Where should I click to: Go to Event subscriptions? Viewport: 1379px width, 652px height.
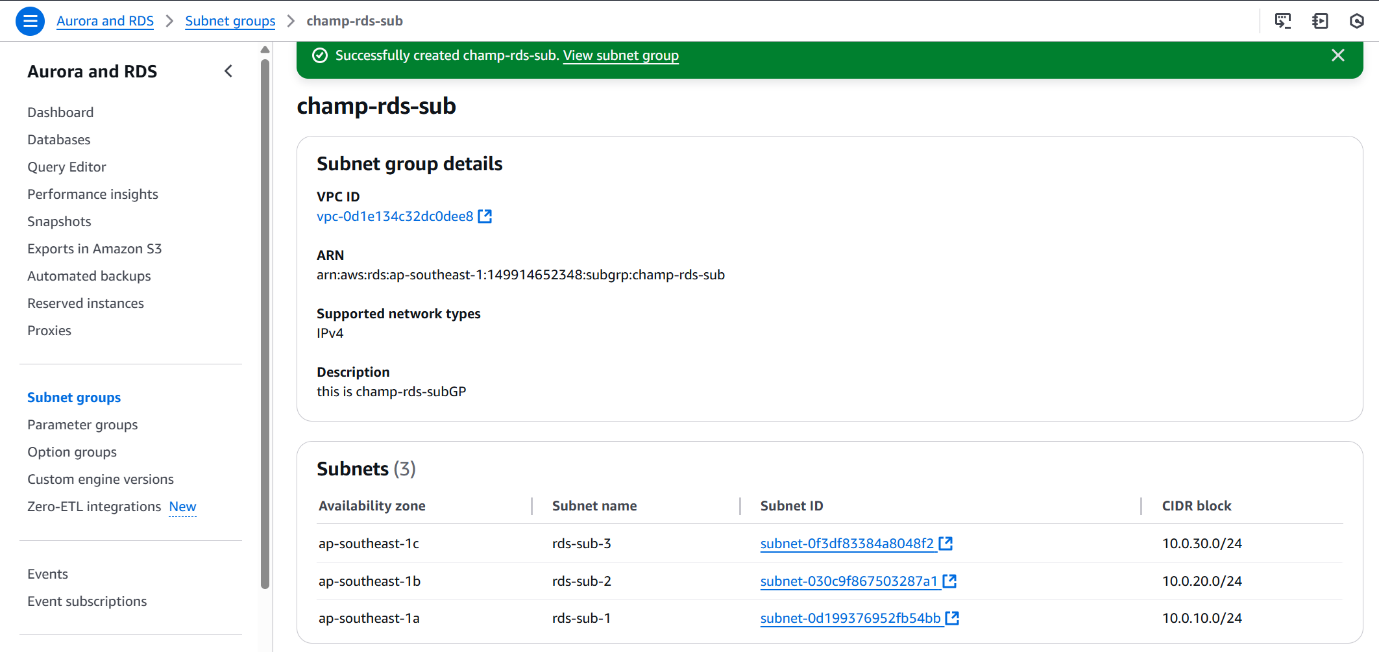tap(87, 602)
